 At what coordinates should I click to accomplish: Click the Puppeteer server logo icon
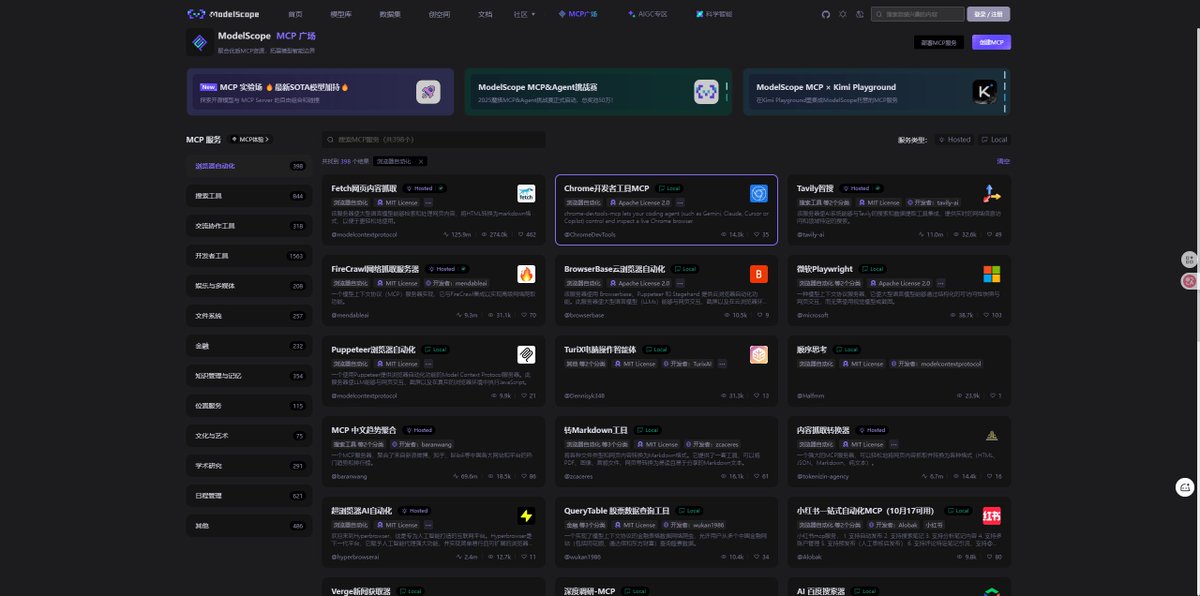click(526, 354)
